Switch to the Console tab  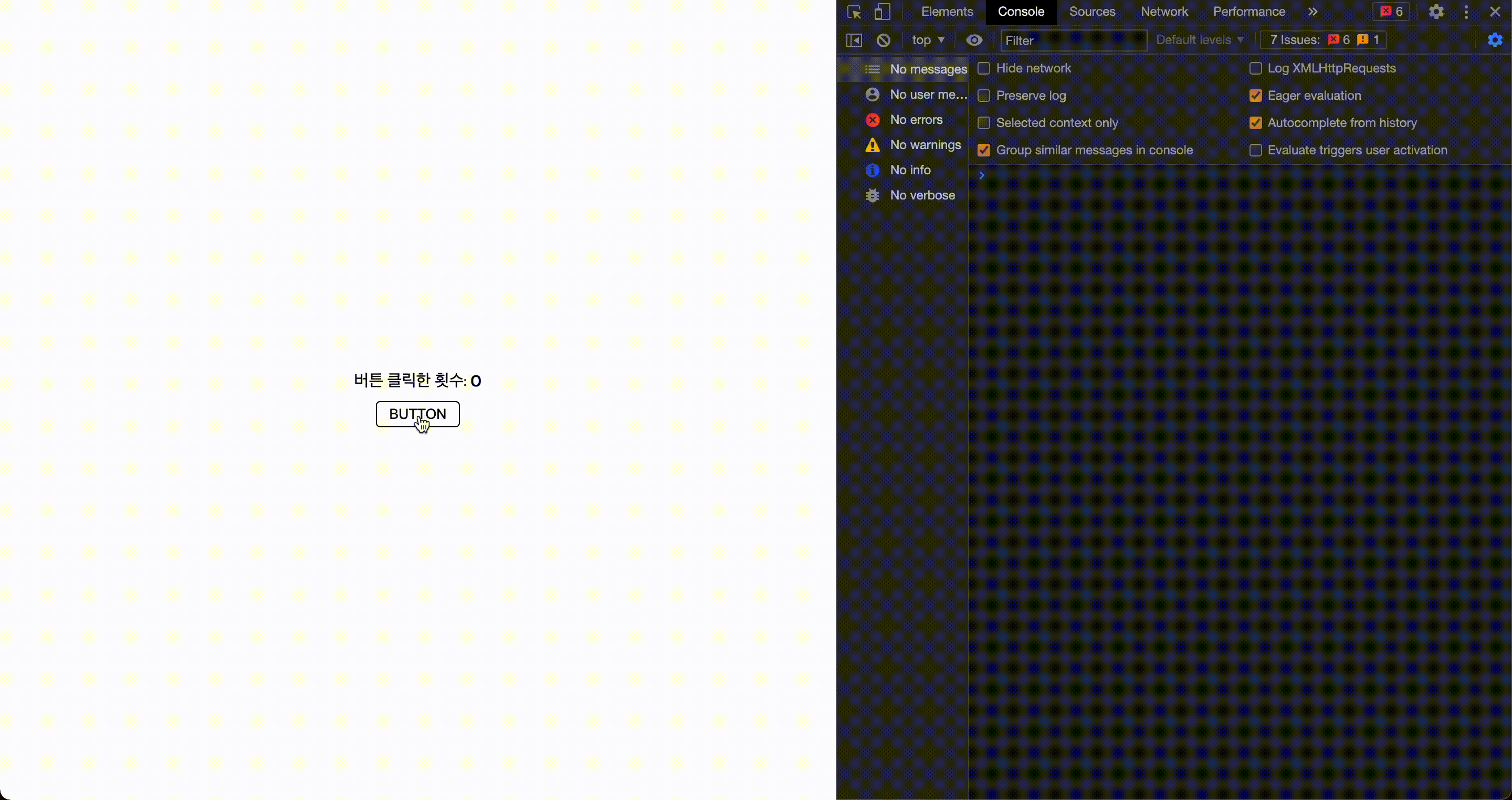point(1021,12)
